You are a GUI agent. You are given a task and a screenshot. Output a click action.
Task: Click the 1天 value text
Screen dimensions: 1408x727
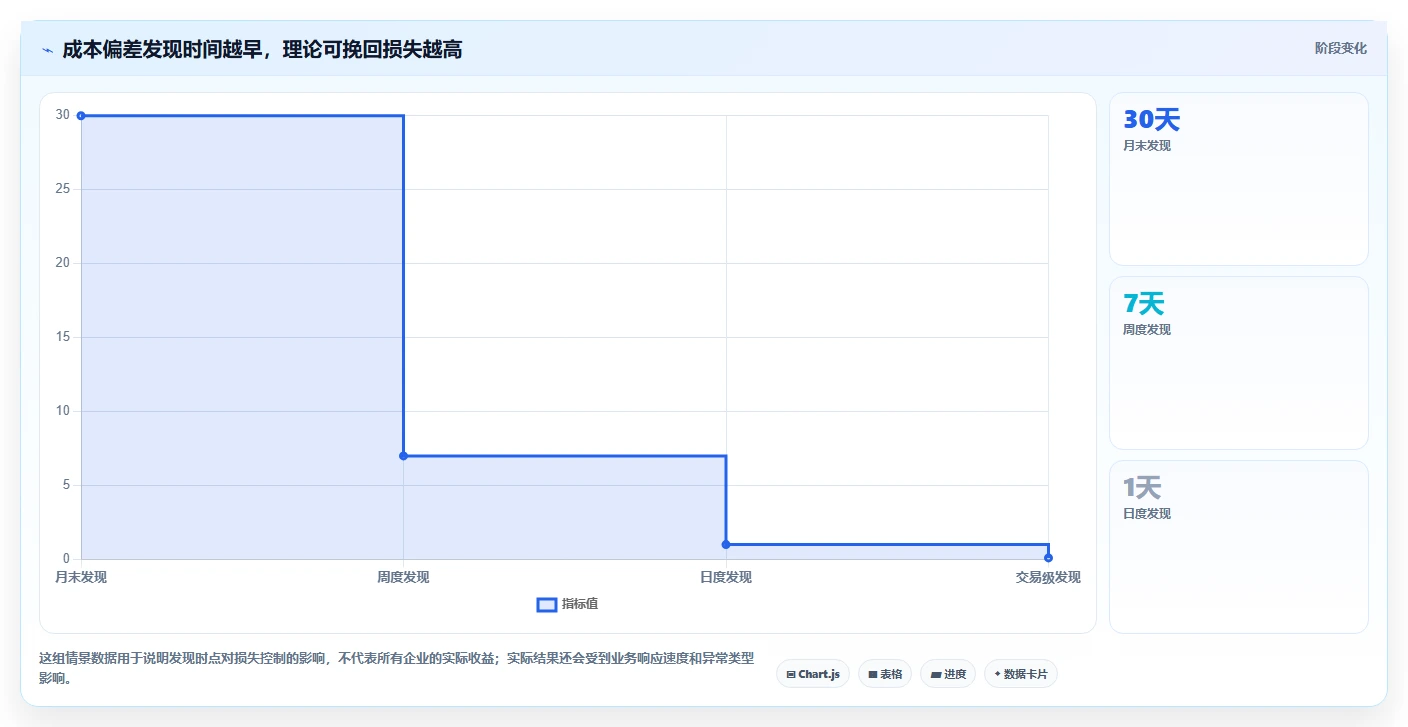(1142, 488)
